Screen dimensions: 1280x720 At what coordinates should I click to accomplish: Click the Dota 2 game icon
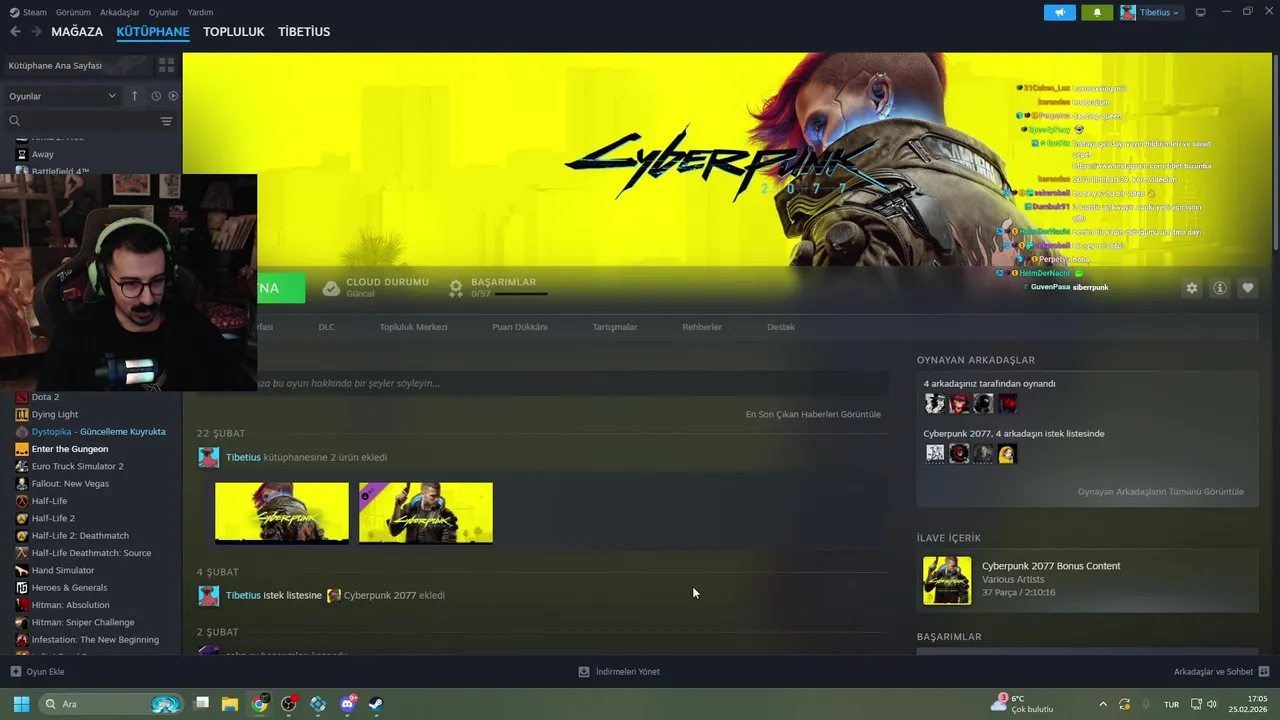click(x=22, y=397)
